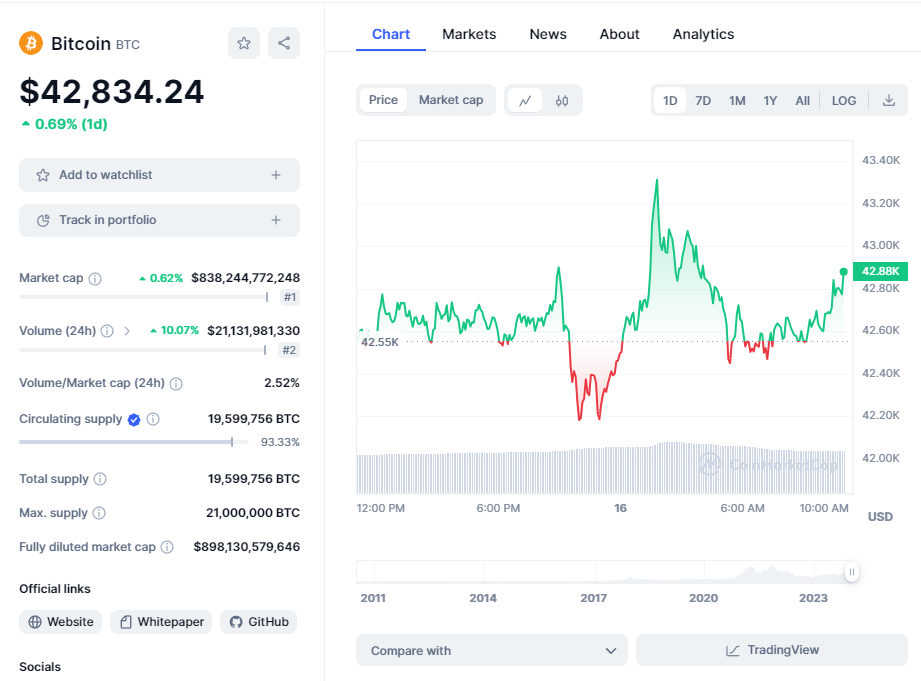
Task: Switch to candlestick chart view icon
Action: pyautogui.click(x=562, y=100)
